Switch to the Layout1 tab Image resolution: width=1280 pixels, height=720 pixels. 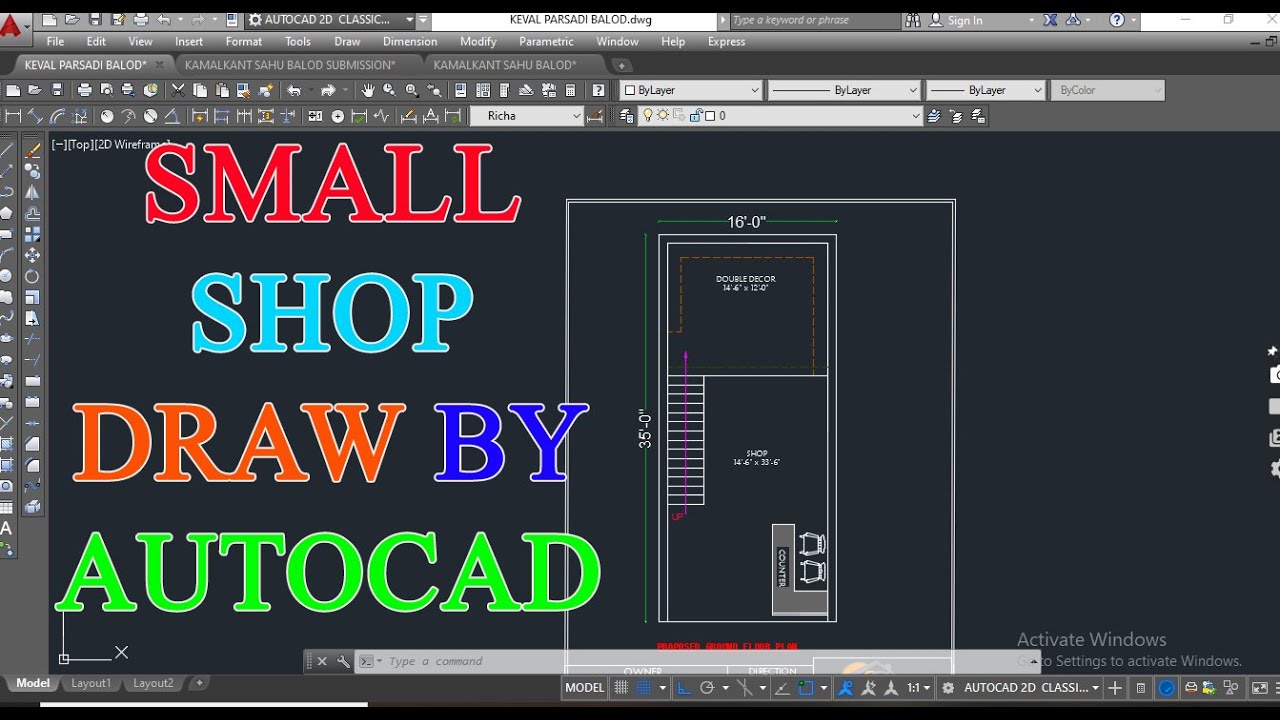[91, 683]
